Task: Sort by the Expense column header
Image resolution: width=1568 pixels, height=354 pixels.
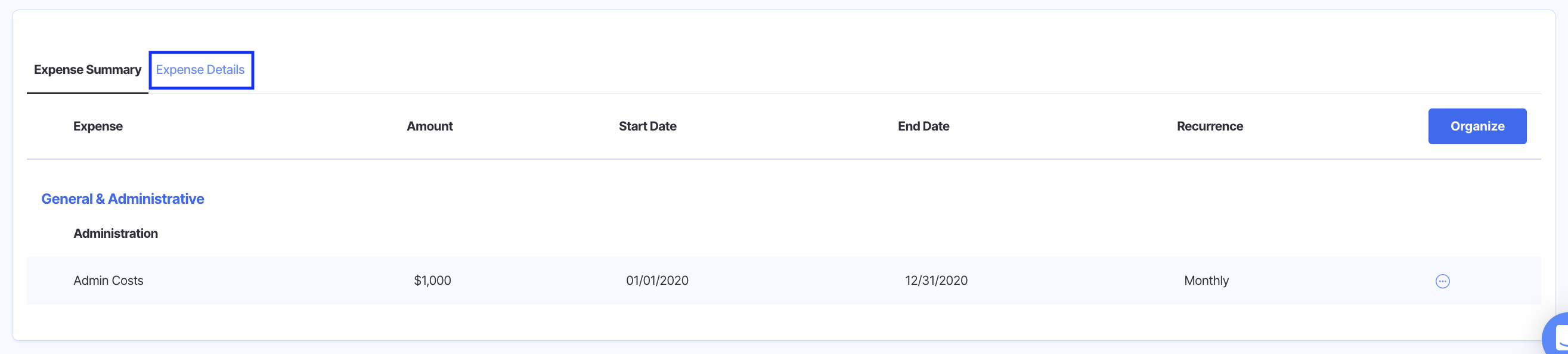Action: (x=98, y=126)
